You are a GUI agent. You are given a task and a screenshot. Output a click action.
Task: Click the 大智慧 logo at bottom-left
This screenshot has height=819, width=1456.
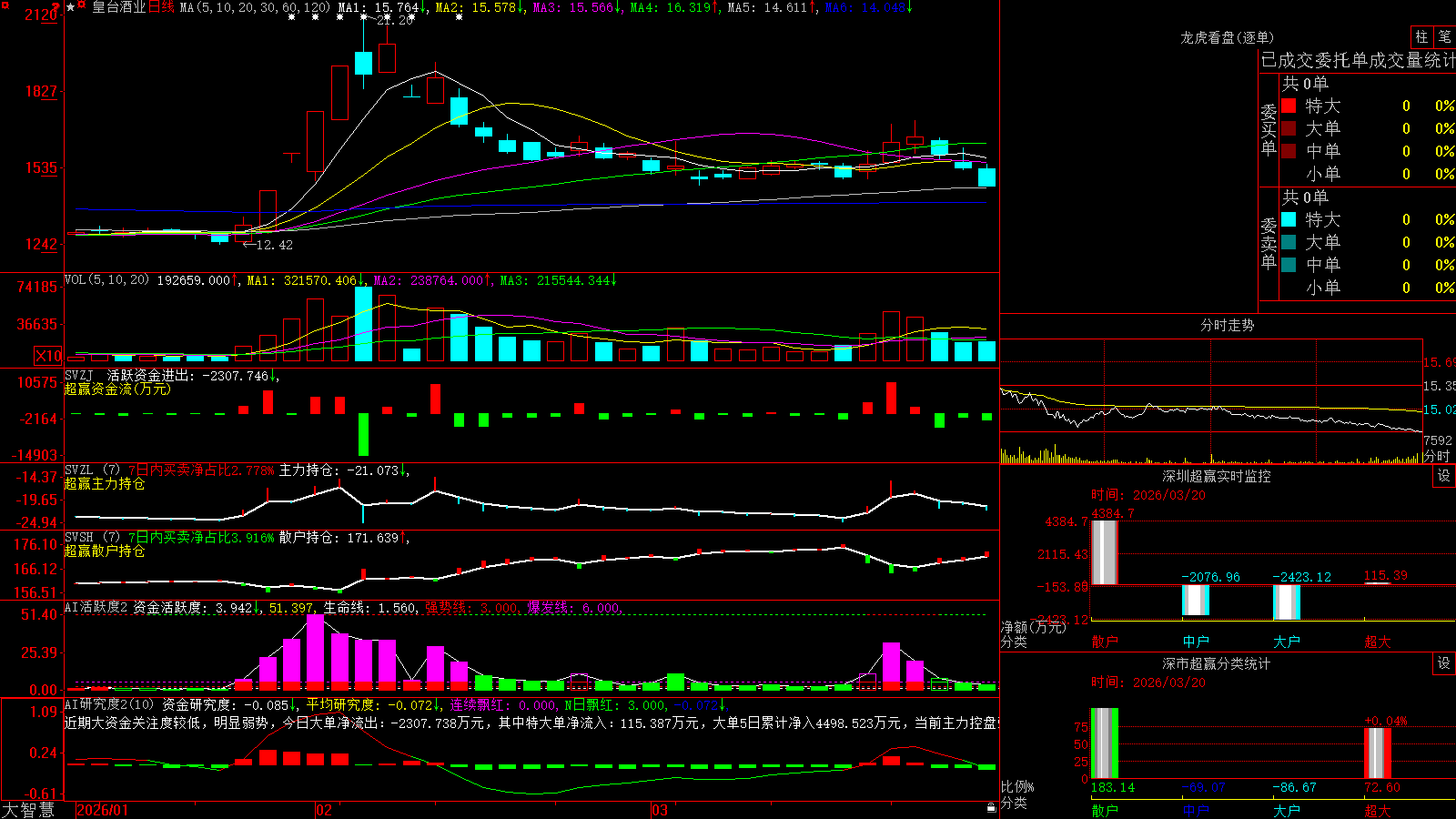pyautogui.click(x=28, y=810)
